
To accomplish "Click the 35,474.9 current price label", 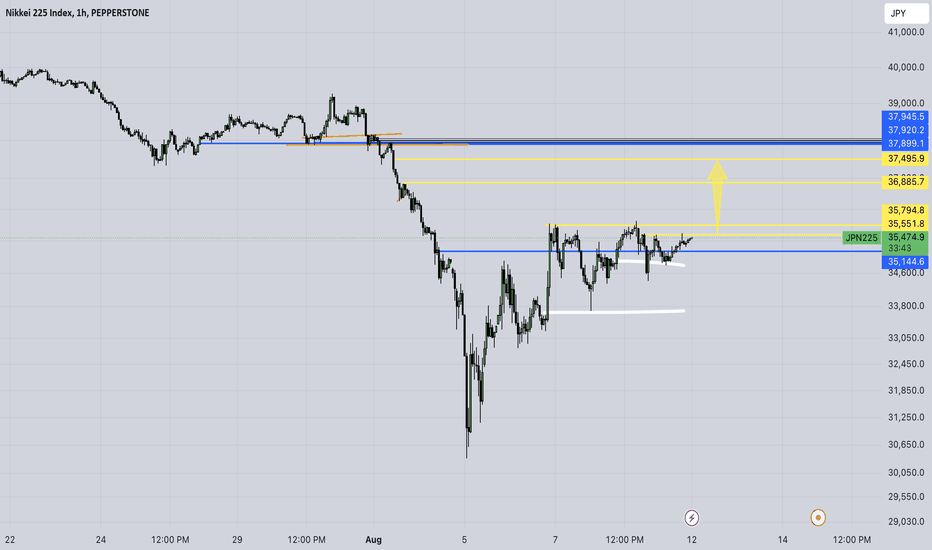I will (905, 237).
